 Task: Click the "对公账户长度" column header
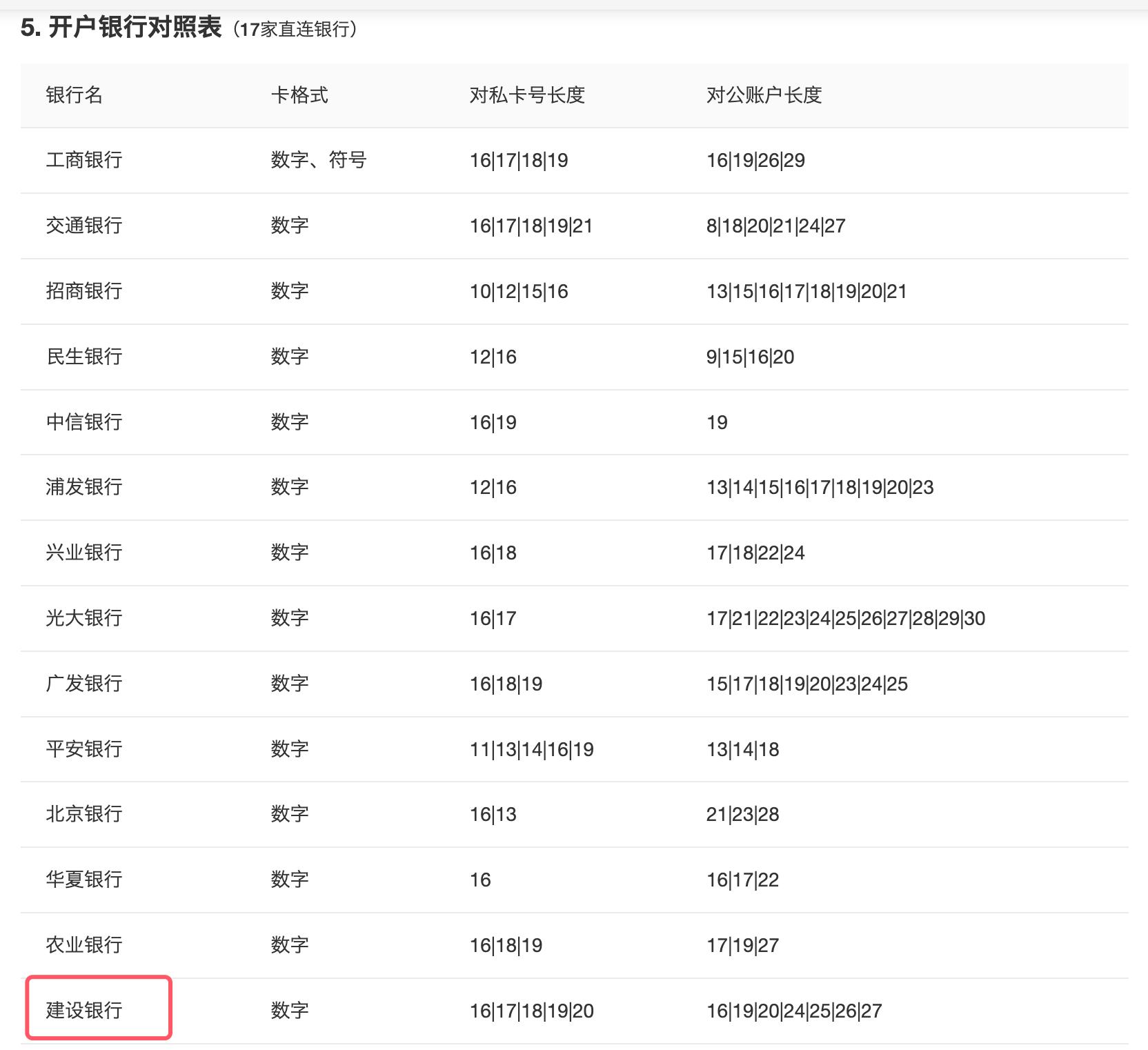tap(764, 95)
